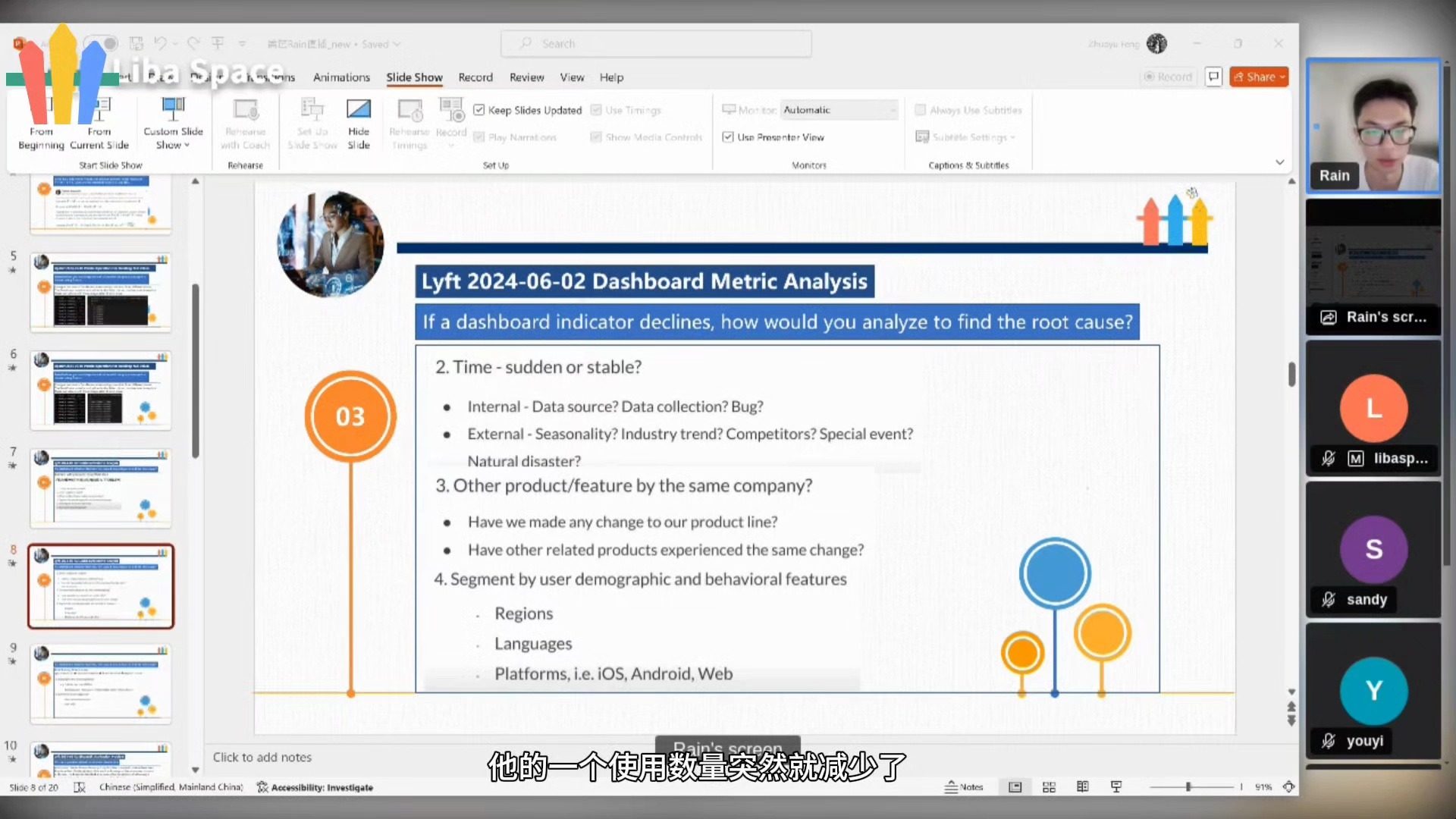Go to previous slide with double-up arrow
The image size is (1456, 819).
point(1291,707)
